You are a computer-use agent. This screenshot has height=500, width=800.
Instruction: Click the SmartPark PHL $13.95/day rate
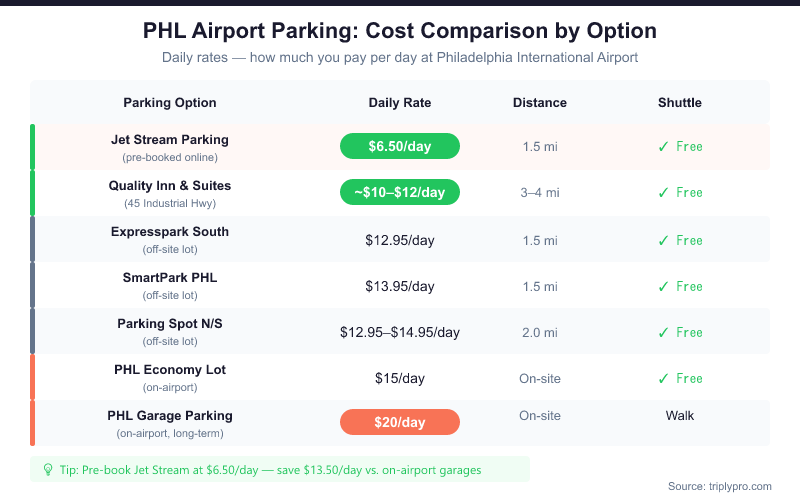400,286
